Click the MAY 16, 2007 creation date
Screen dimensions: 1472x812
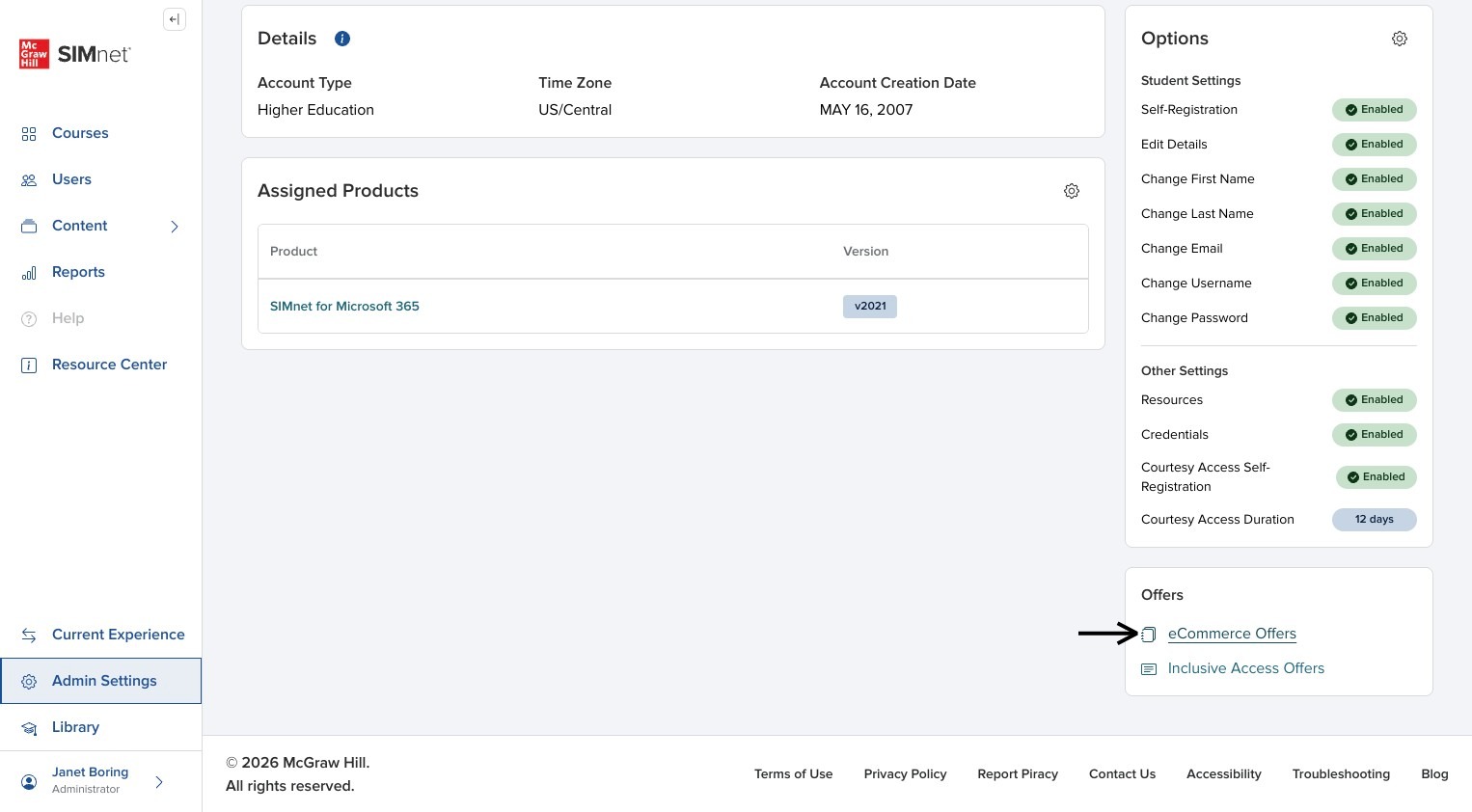pos(866,110)
